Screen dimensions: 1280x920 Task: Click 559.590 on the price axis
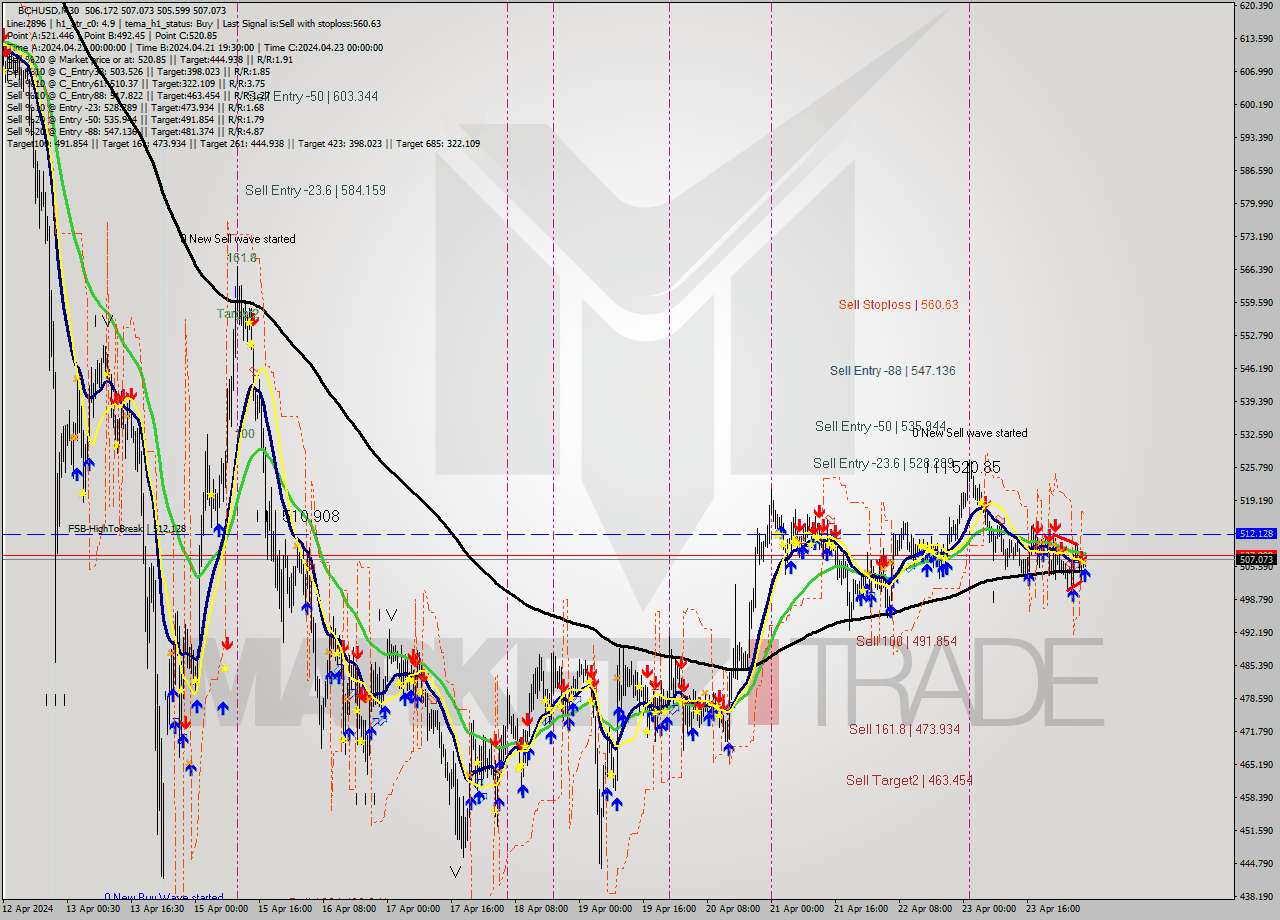click(1254, 303)
